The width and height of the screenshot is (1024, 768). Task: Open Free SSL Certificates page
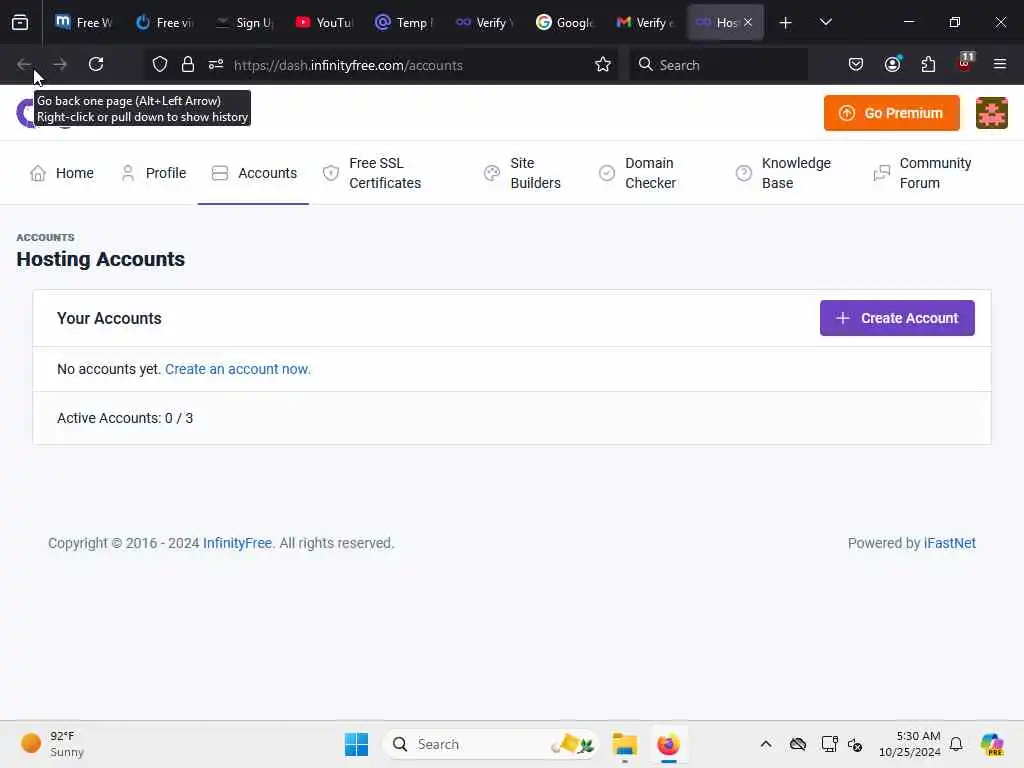tap(372, 173)
